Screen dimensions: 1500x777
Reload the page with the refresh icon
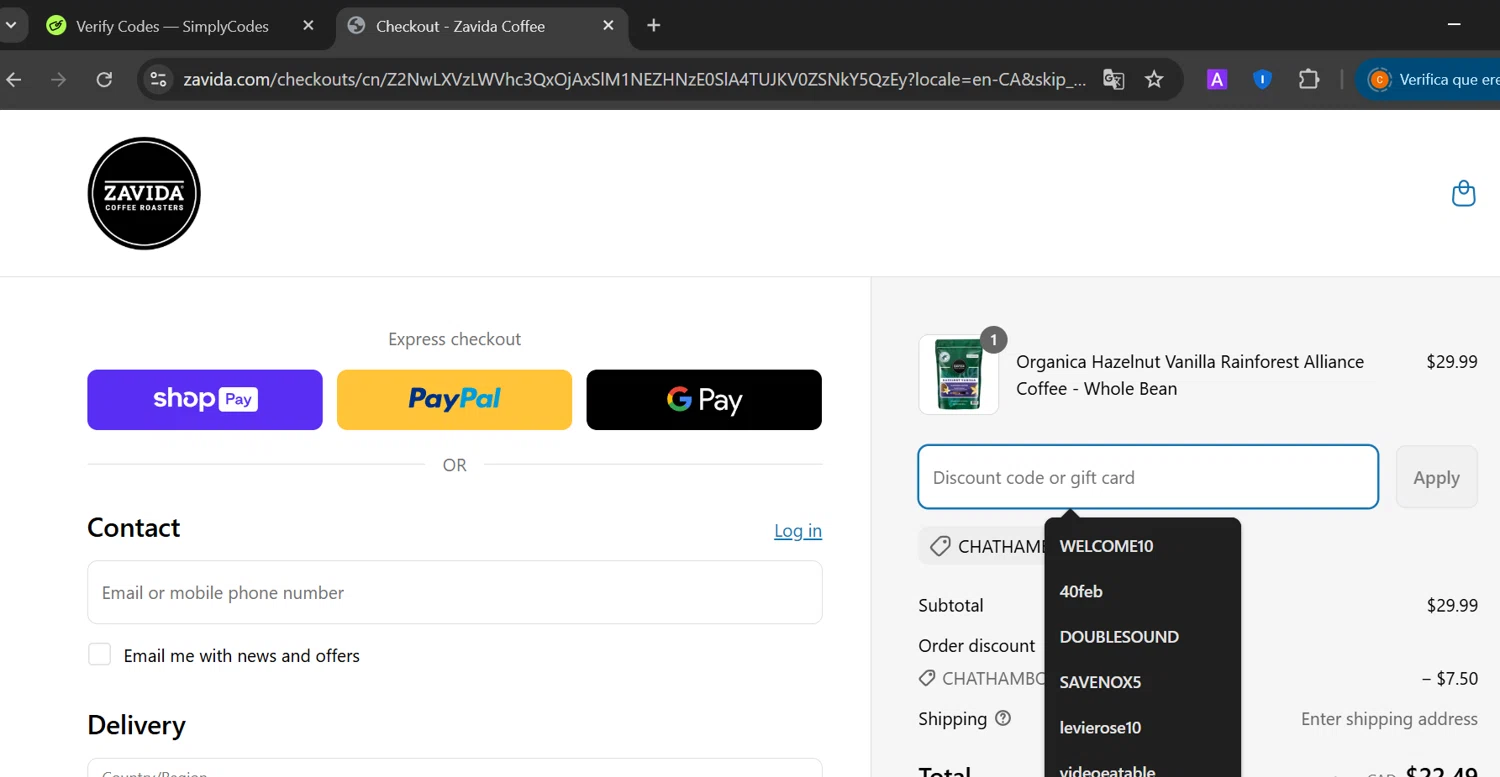tap(104, 79)
